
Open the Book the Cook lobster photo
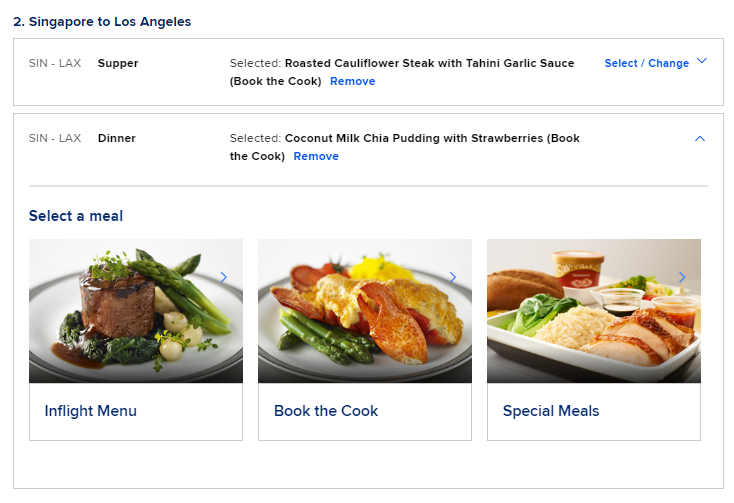[364, 311]
